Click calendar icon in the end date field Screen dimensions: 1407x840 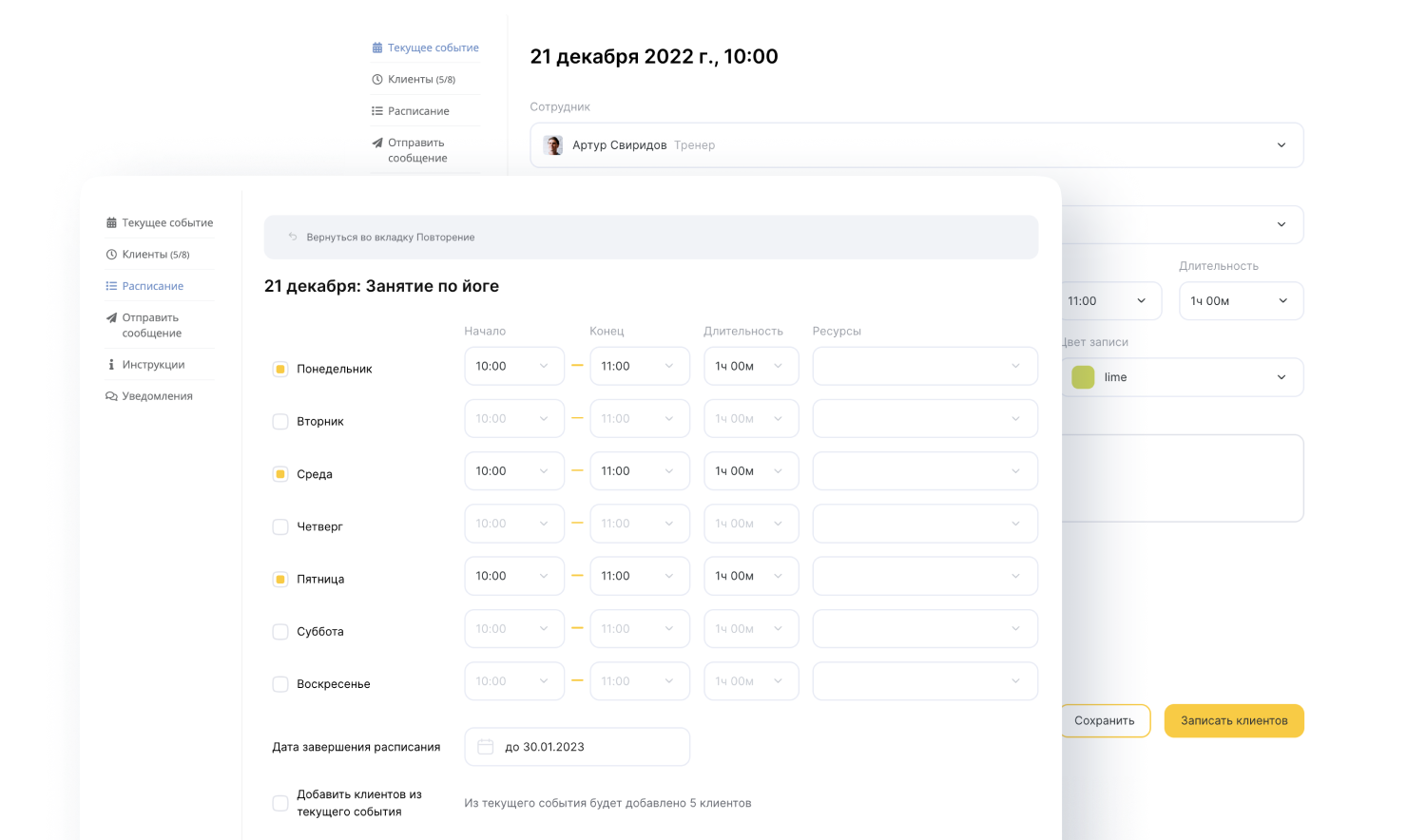(485, 747)
